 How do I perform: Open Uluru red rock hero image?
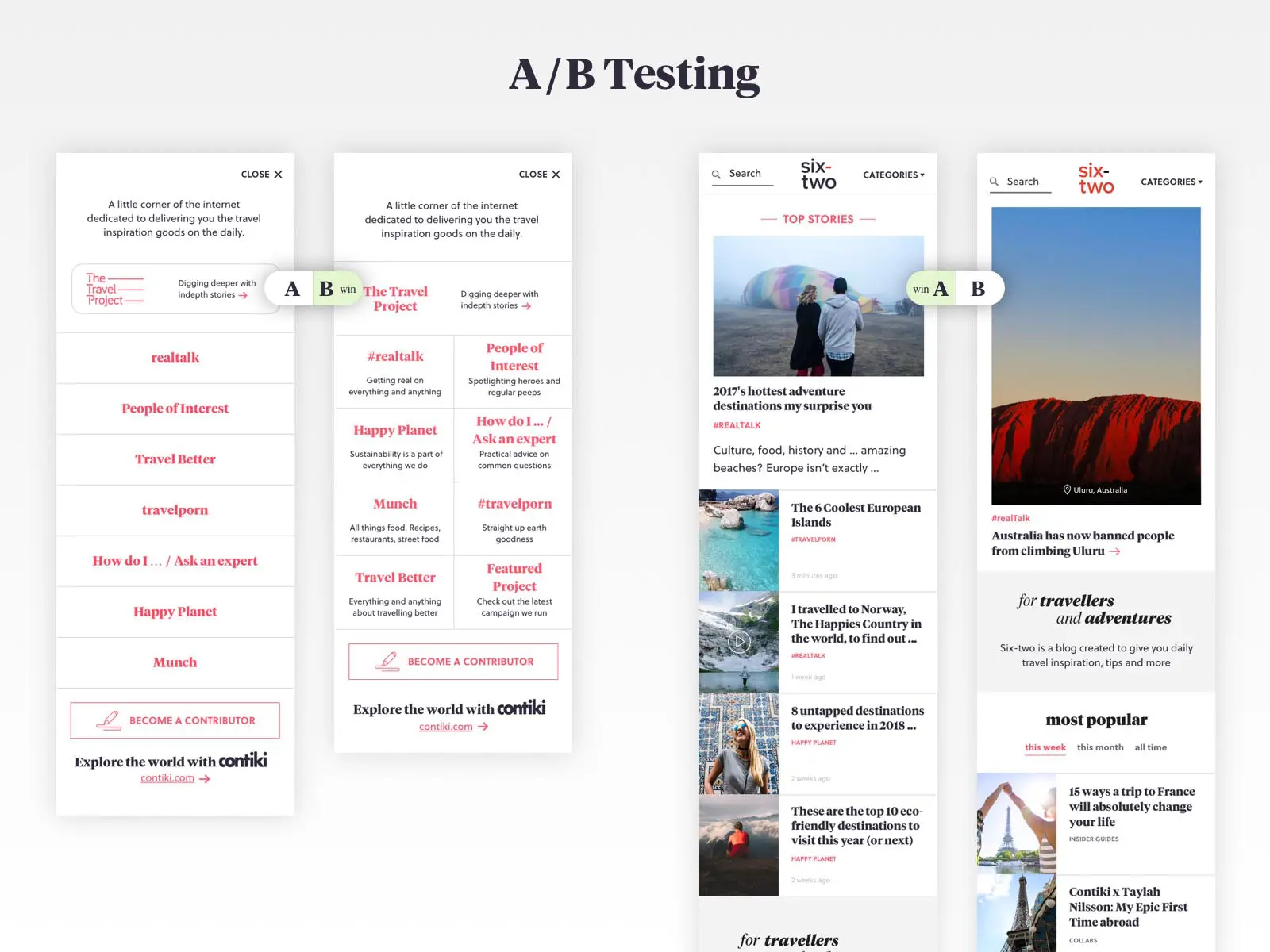pos(1096,355)
